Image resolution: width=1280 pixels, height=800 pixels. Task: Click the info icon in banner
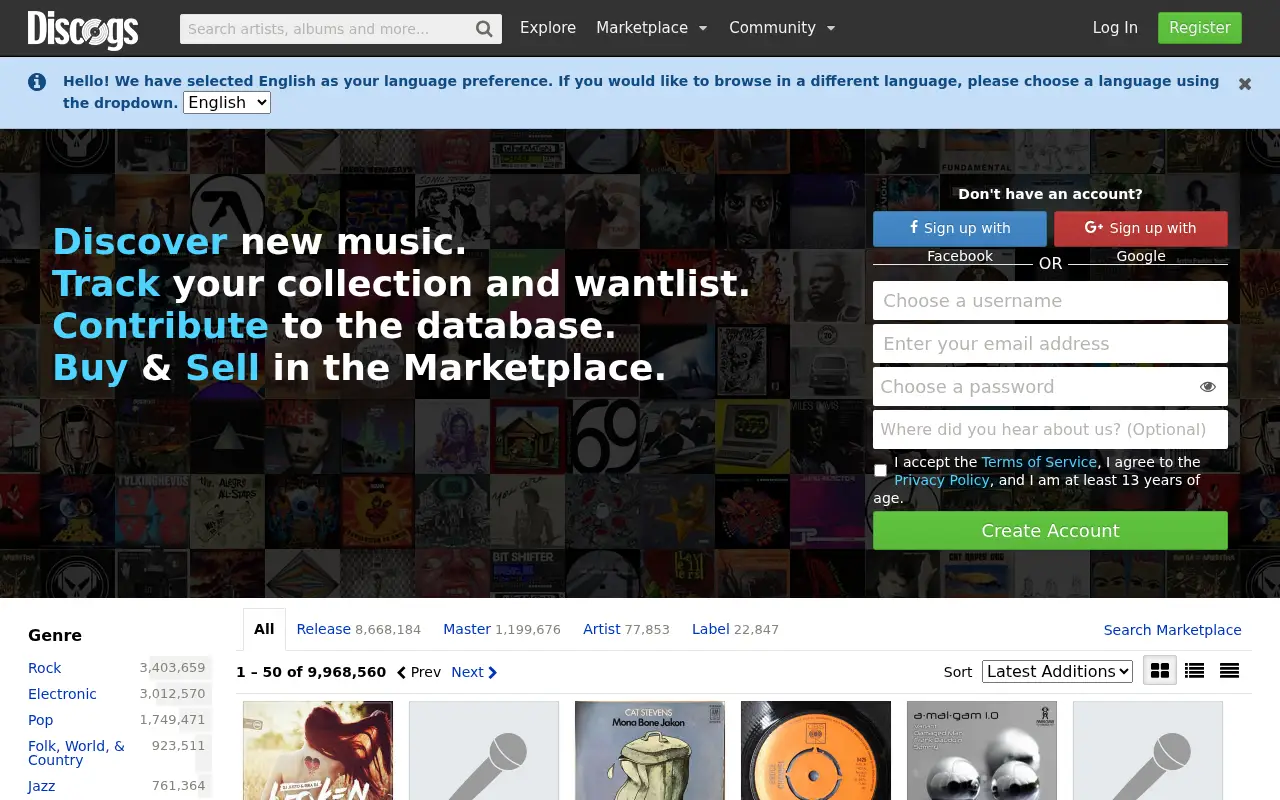[x=37, y=82]
